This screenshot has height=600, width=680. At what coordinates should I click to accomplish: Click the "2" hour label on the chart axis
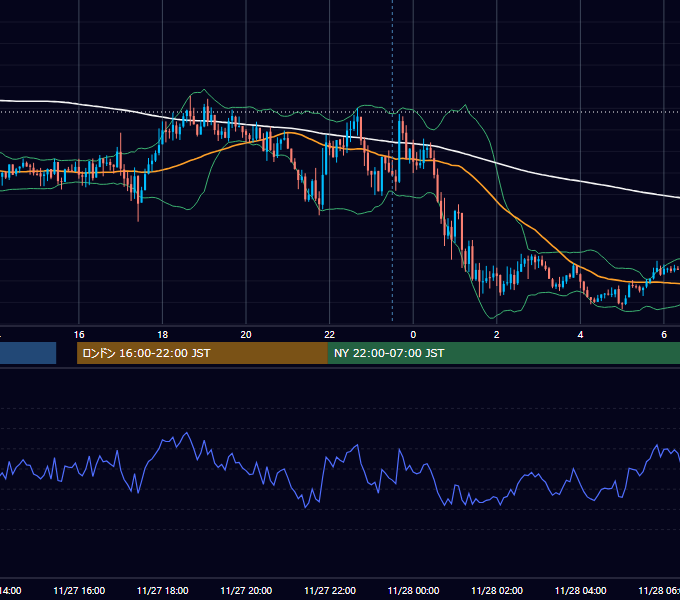(x=497, y=335)
